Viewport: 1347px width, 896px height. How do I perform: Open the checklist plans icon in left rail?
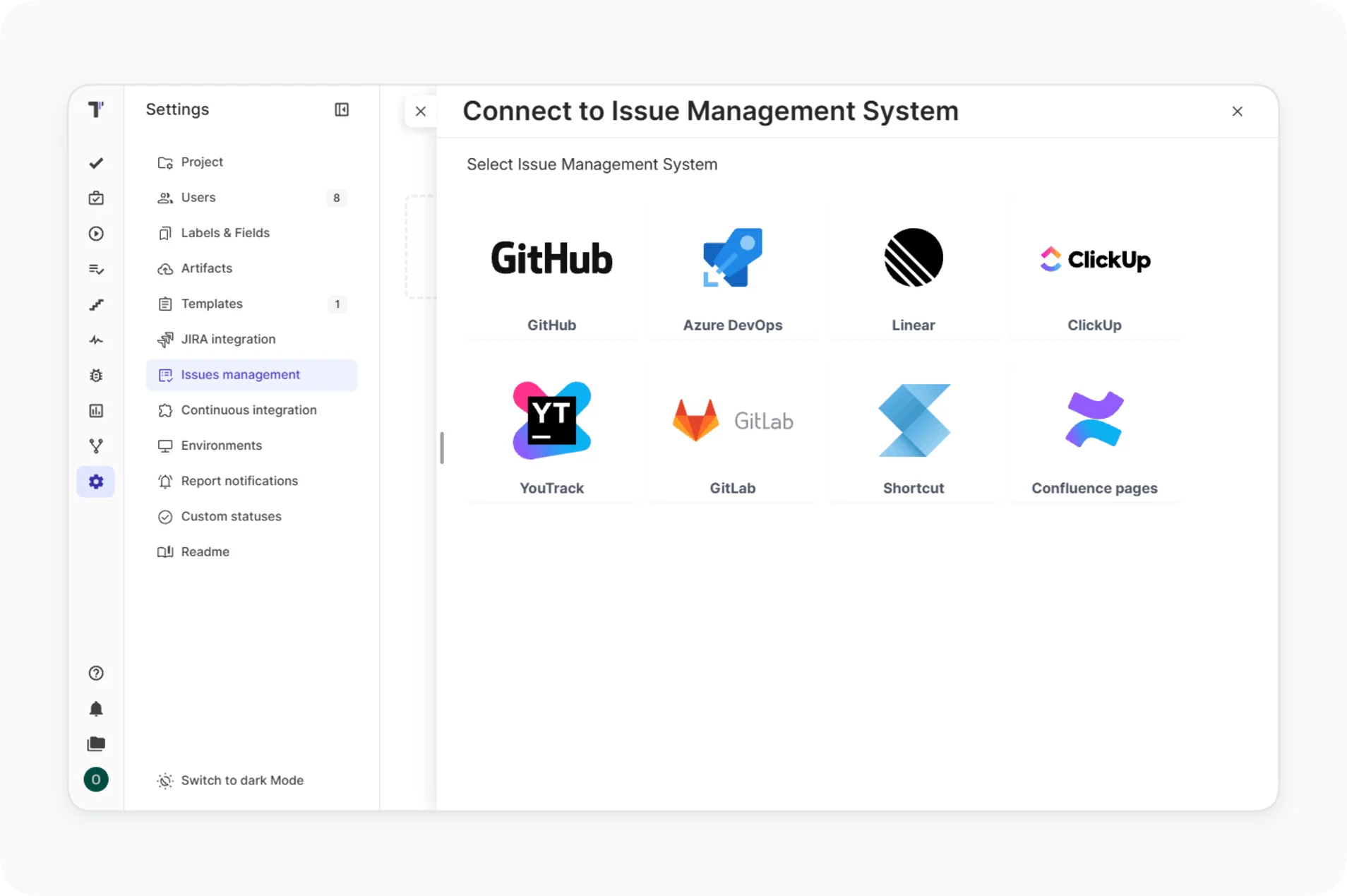96,269
